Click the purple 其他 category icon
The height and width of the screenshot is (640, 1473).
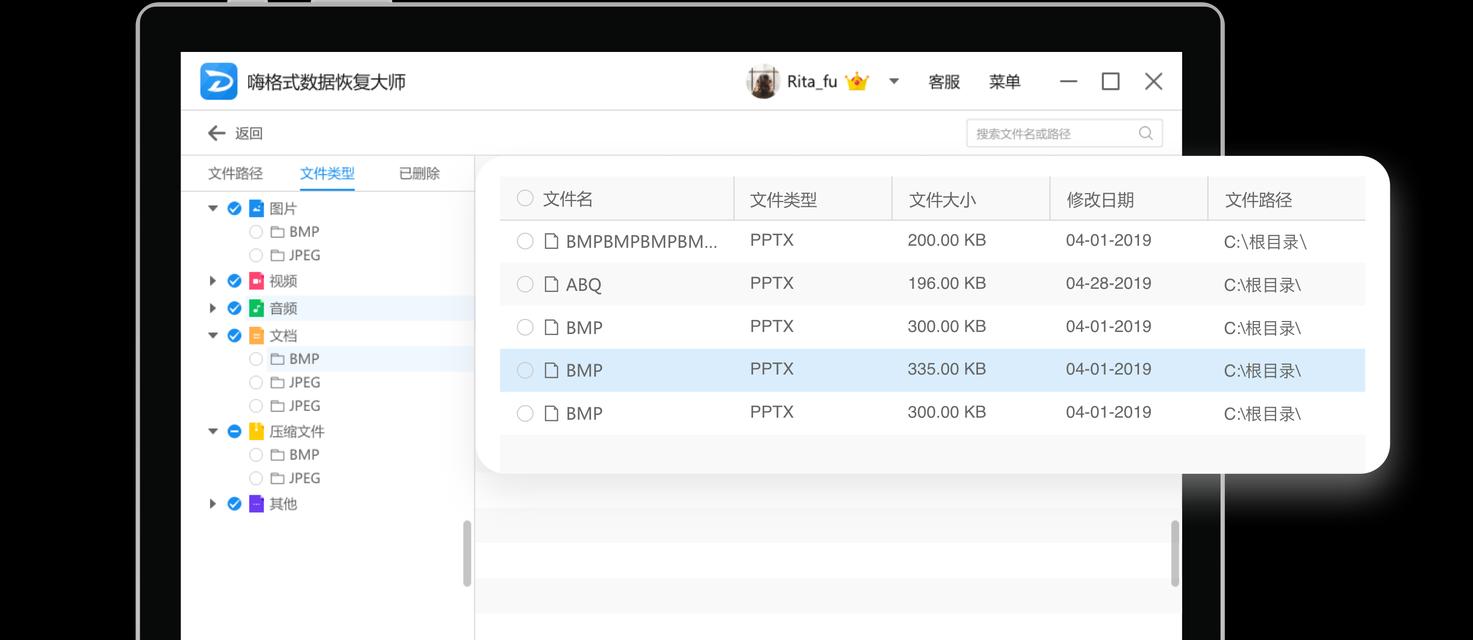[x=256, y=504]
